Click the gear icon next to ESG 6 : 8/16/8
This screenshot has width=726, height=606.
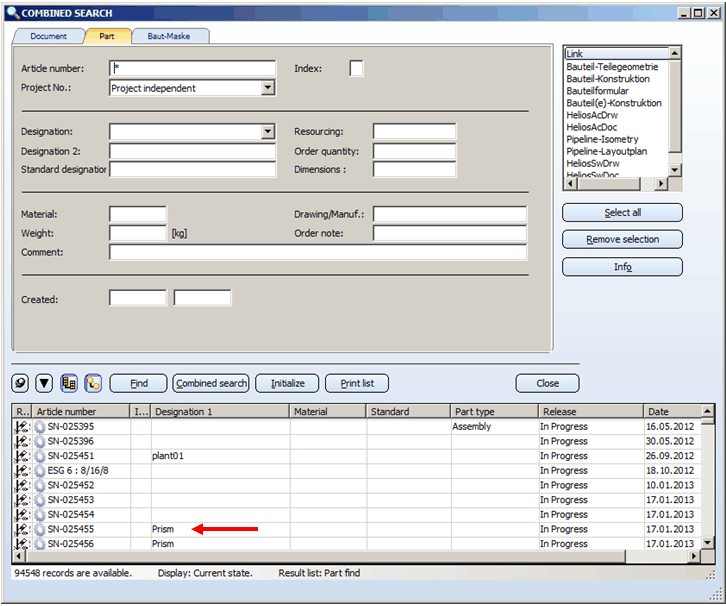[x=40, y=470]
